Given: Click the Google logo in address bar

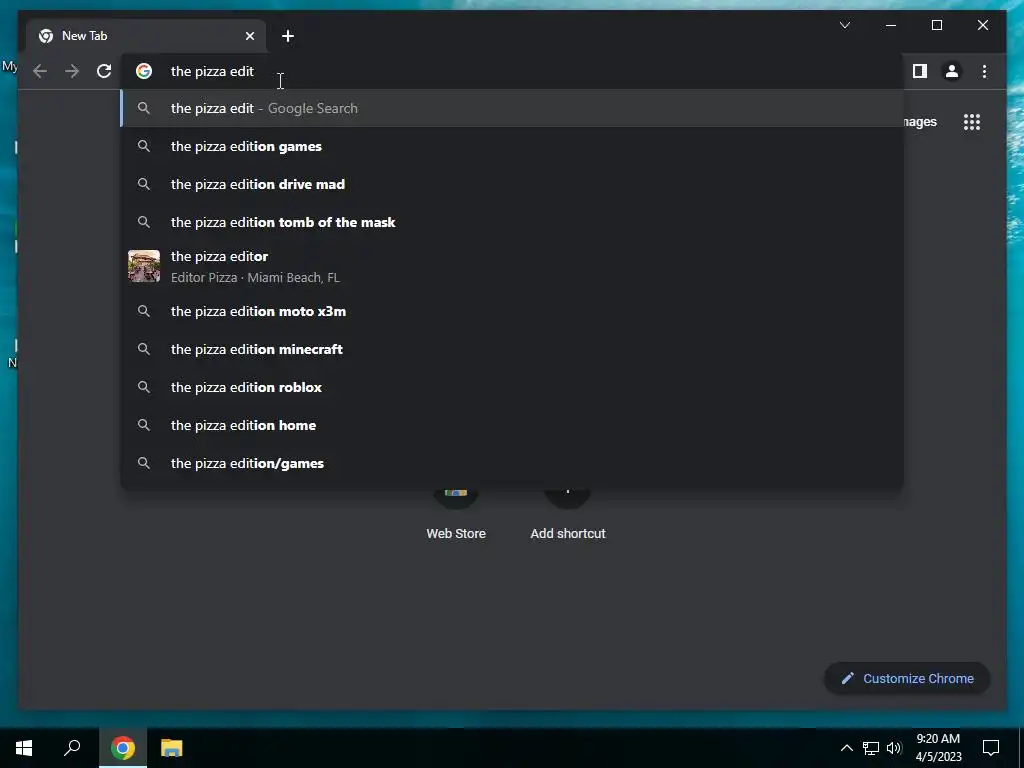Looking at the screenshot, I should tap(144, 71).
